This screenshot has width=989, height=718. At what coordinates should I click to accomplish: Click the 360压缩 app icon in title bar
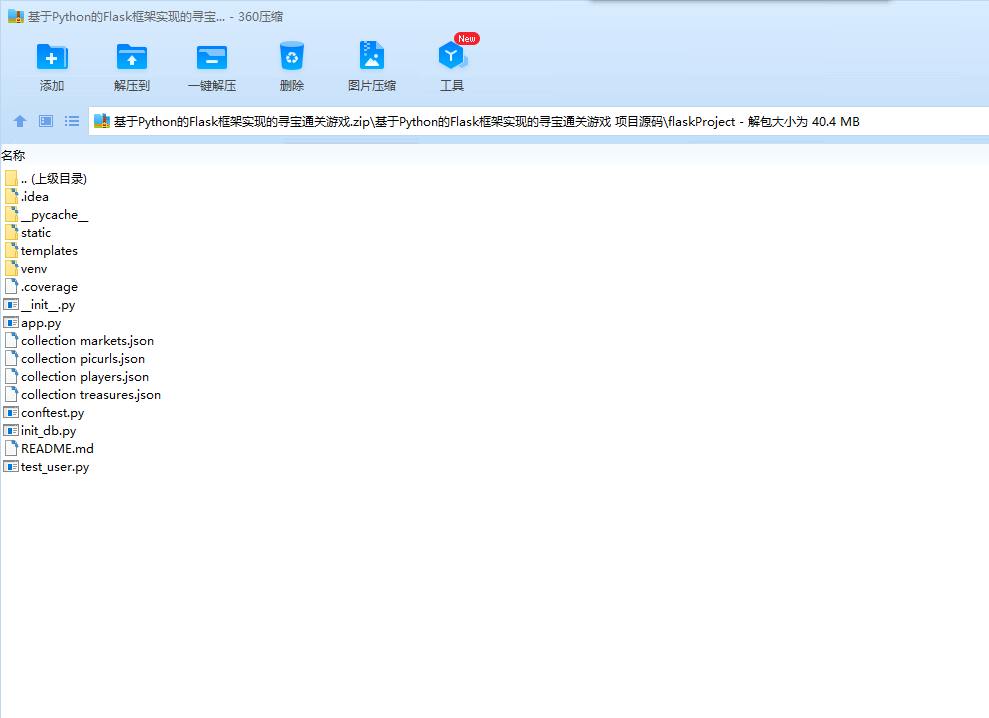click(x=16, y=16)
